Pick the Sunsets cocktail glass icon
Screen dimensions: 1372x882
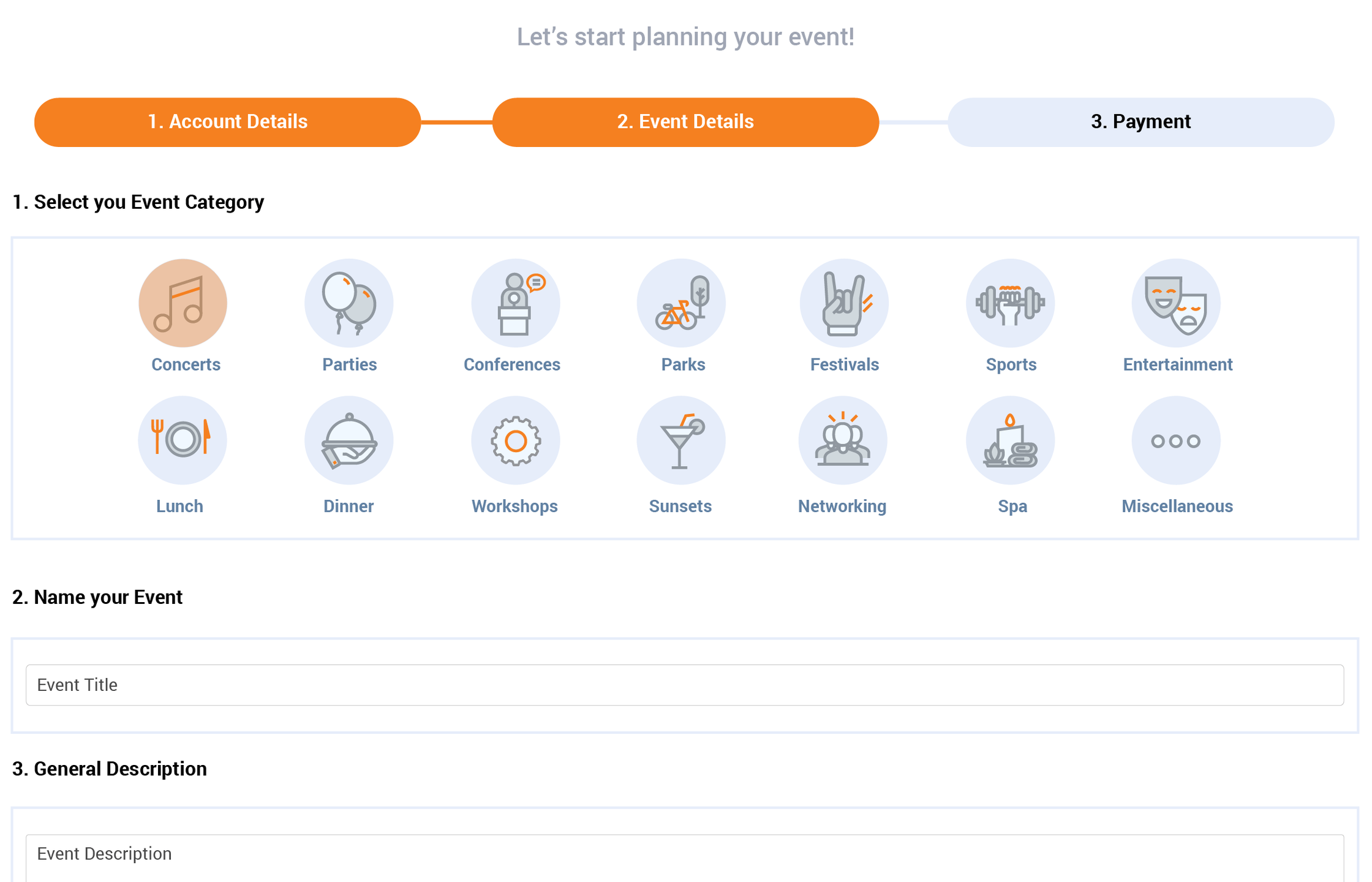click(681, 440)
